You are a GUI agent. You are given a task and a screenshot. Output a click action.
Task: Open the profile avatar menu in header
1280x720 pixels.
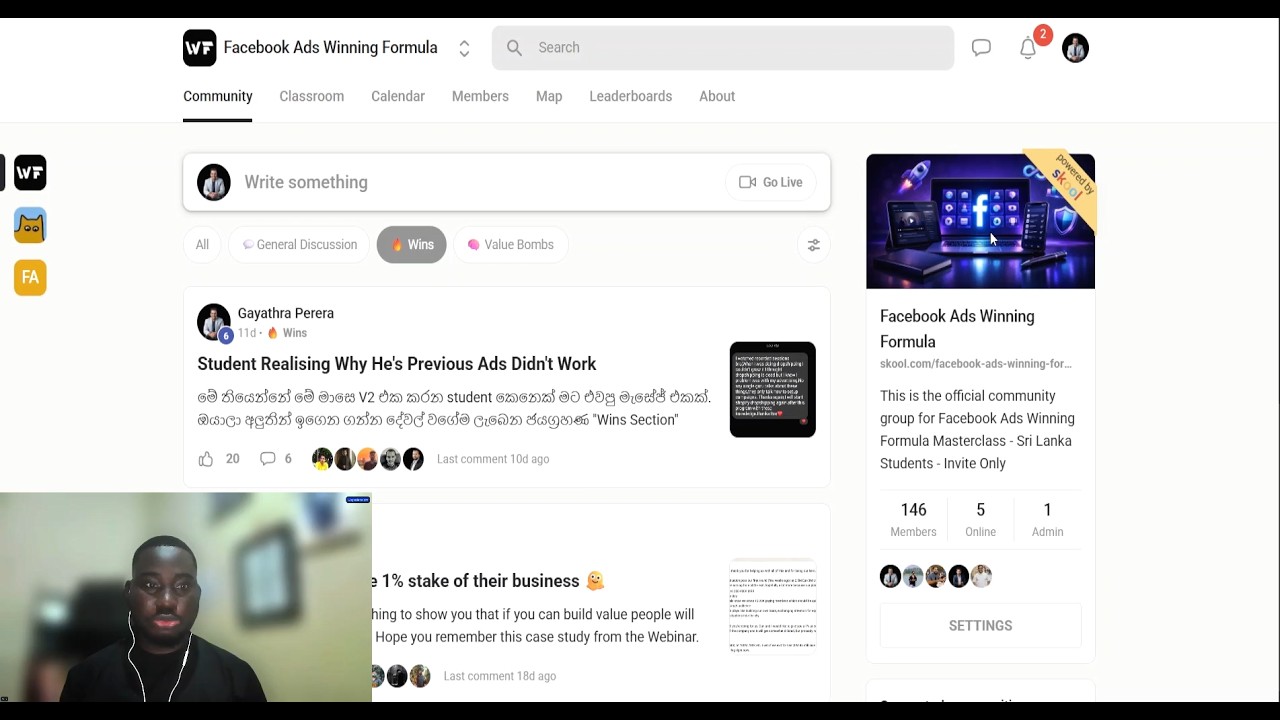point(1075,48)
